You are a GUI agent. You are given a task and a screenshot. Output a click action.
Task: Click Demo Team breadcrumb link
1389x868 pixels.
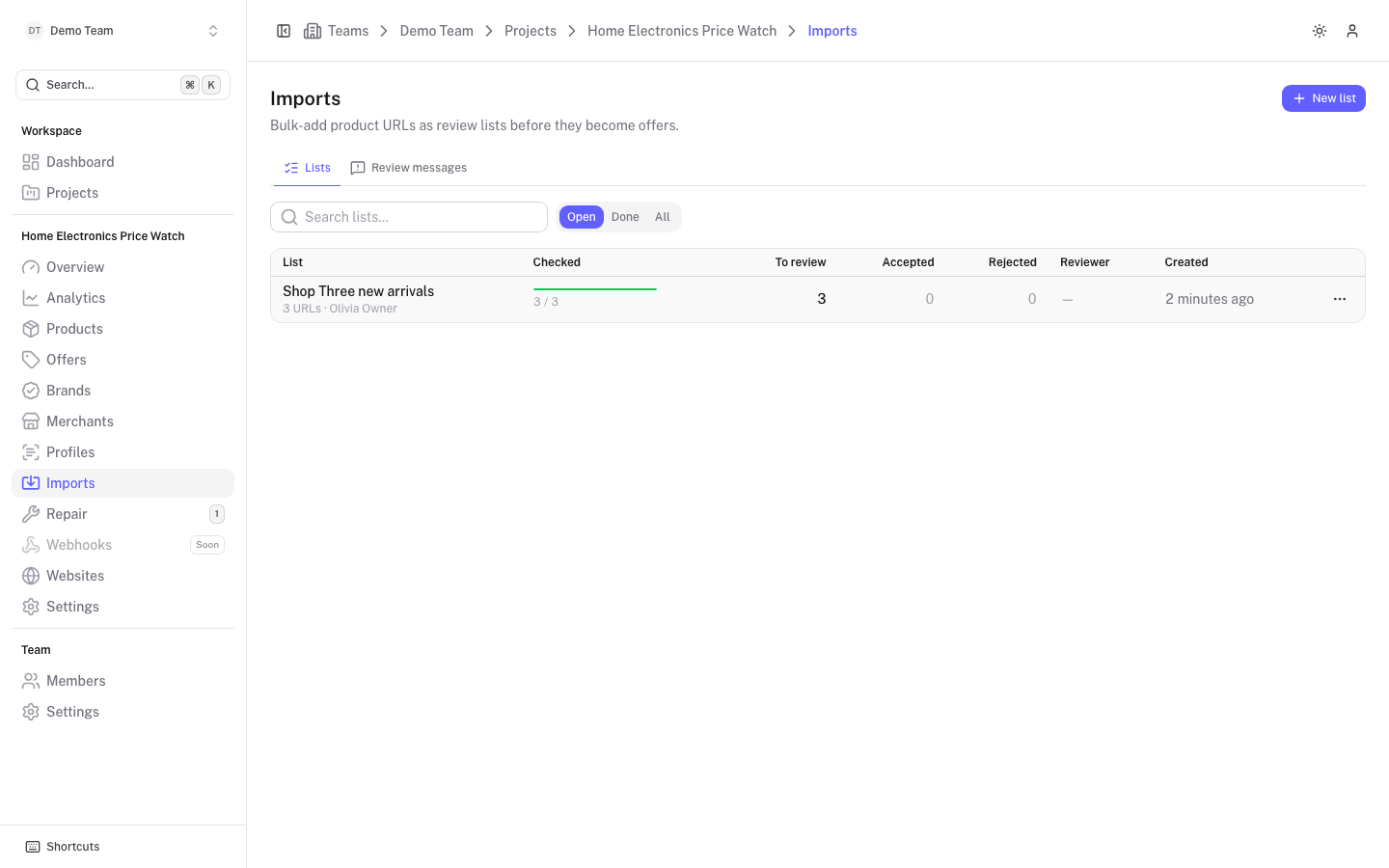point(437,31)
